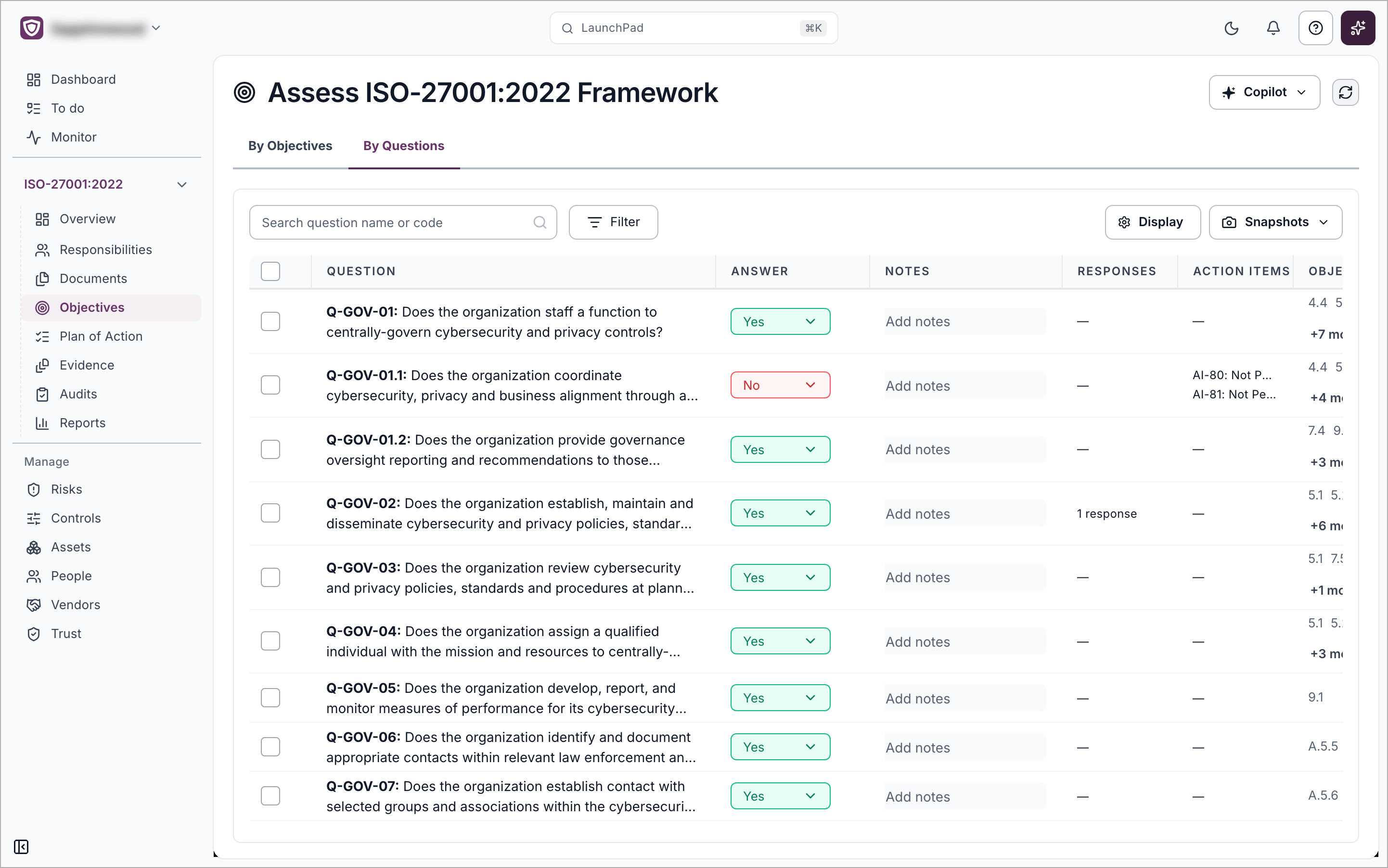The height and width of the screenshot is (868, 1388).
Task: Open the Snapshots dropdown
Action: coord(1275,222)
